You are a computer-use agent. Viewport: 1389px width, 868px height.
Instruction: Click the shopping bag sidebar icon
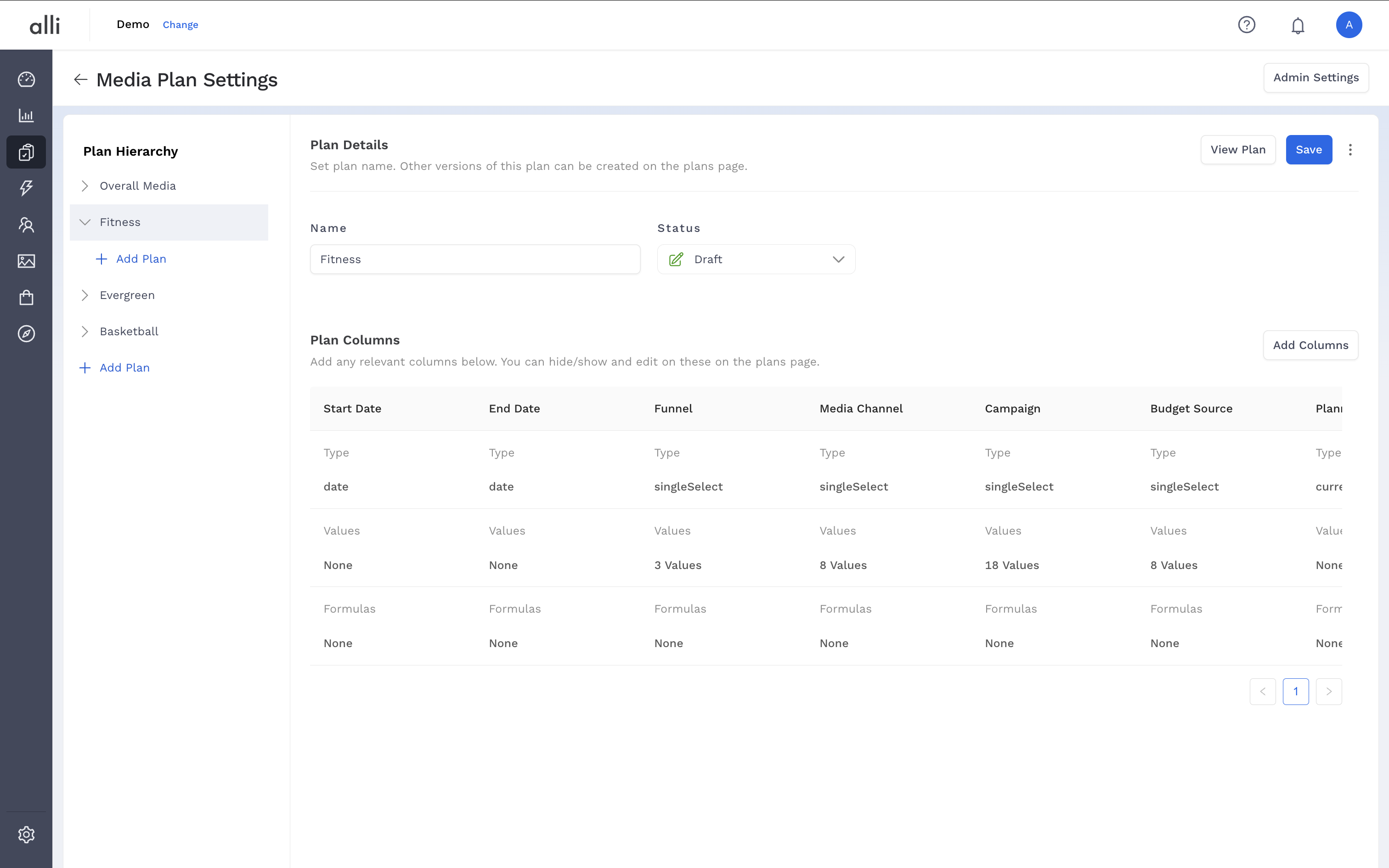pyautogui.click(x=26, y=298)
